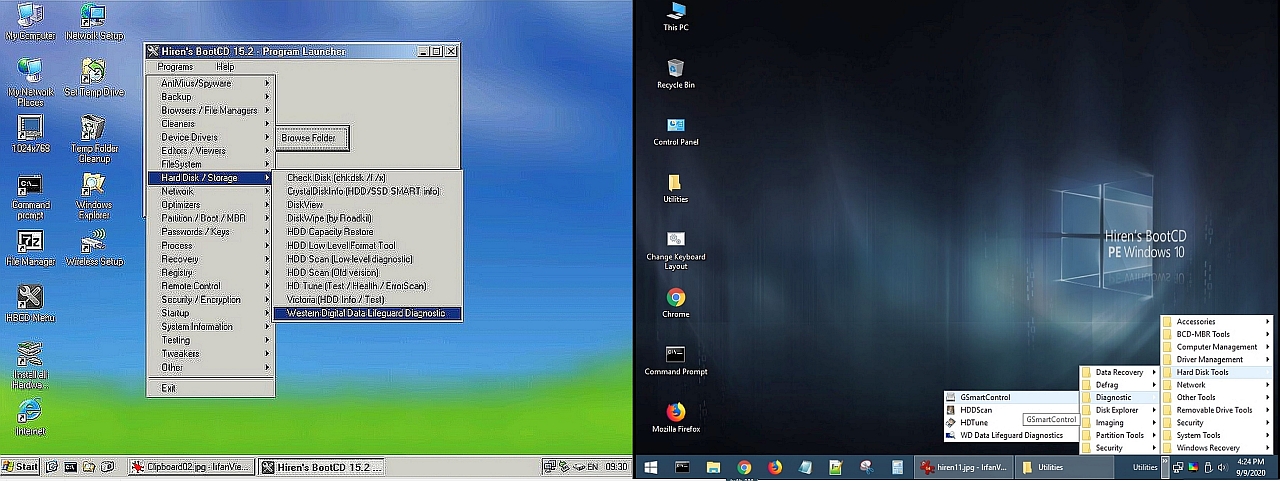Select Victoria (HDD Info / Test)
This screenshot has width=1280, height=481.
pyautogui.click(x=367, y=299)
